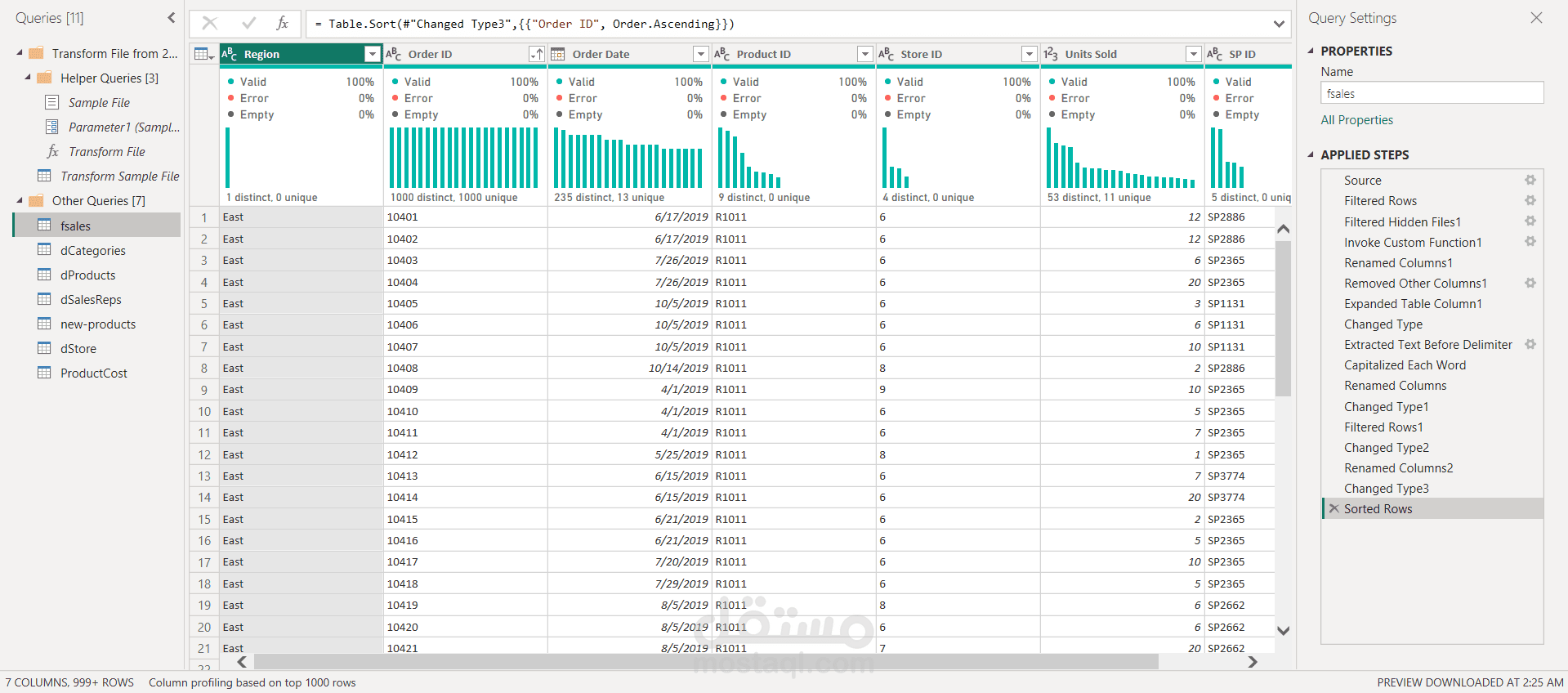Collapse the Queries pane with left chevron
The height and width of the screenshot is (693, 1568).
point(171,18)
